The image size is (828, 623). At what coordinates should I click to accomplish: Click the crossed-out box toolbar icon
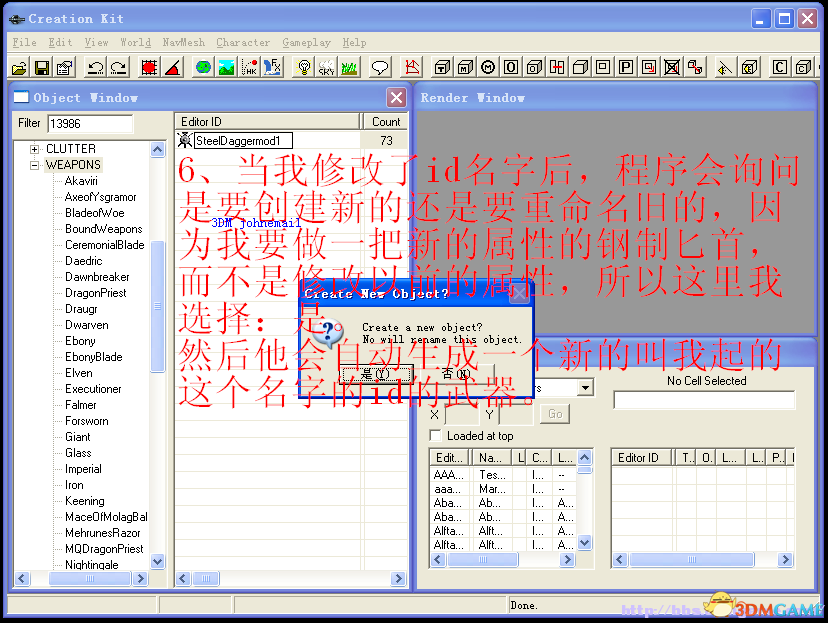[x=672, y=68]
